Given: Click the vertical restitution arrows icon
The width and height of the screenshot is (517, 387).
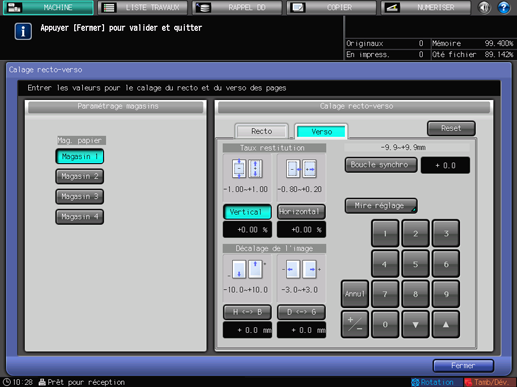Looking at the screenshot, I should click(x=247, y=169).
